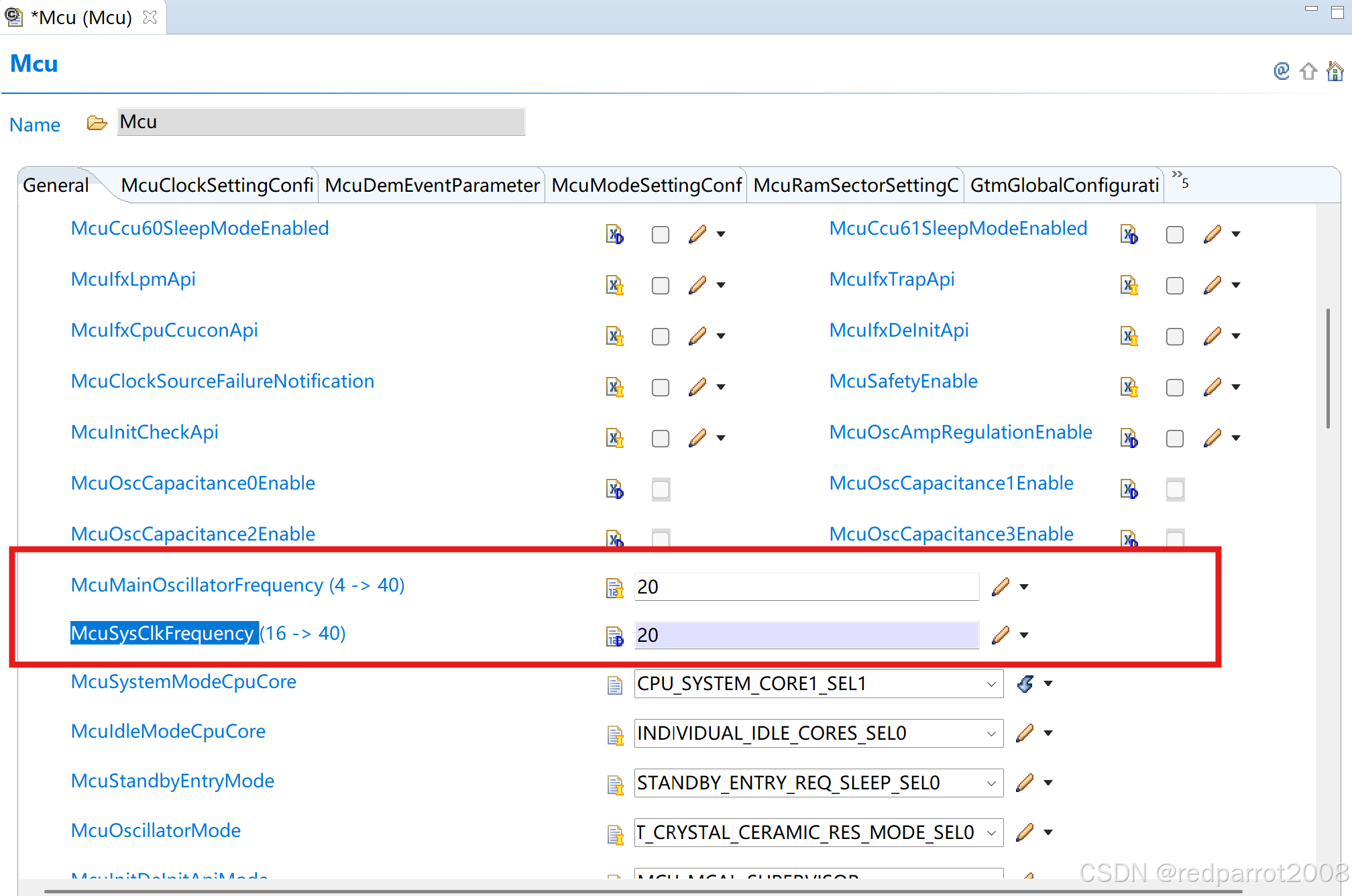Click the McuSysClkFrequency value input field
This screenshot has height=896, width=1352.
pyautogui.click(x=806, y=635)
